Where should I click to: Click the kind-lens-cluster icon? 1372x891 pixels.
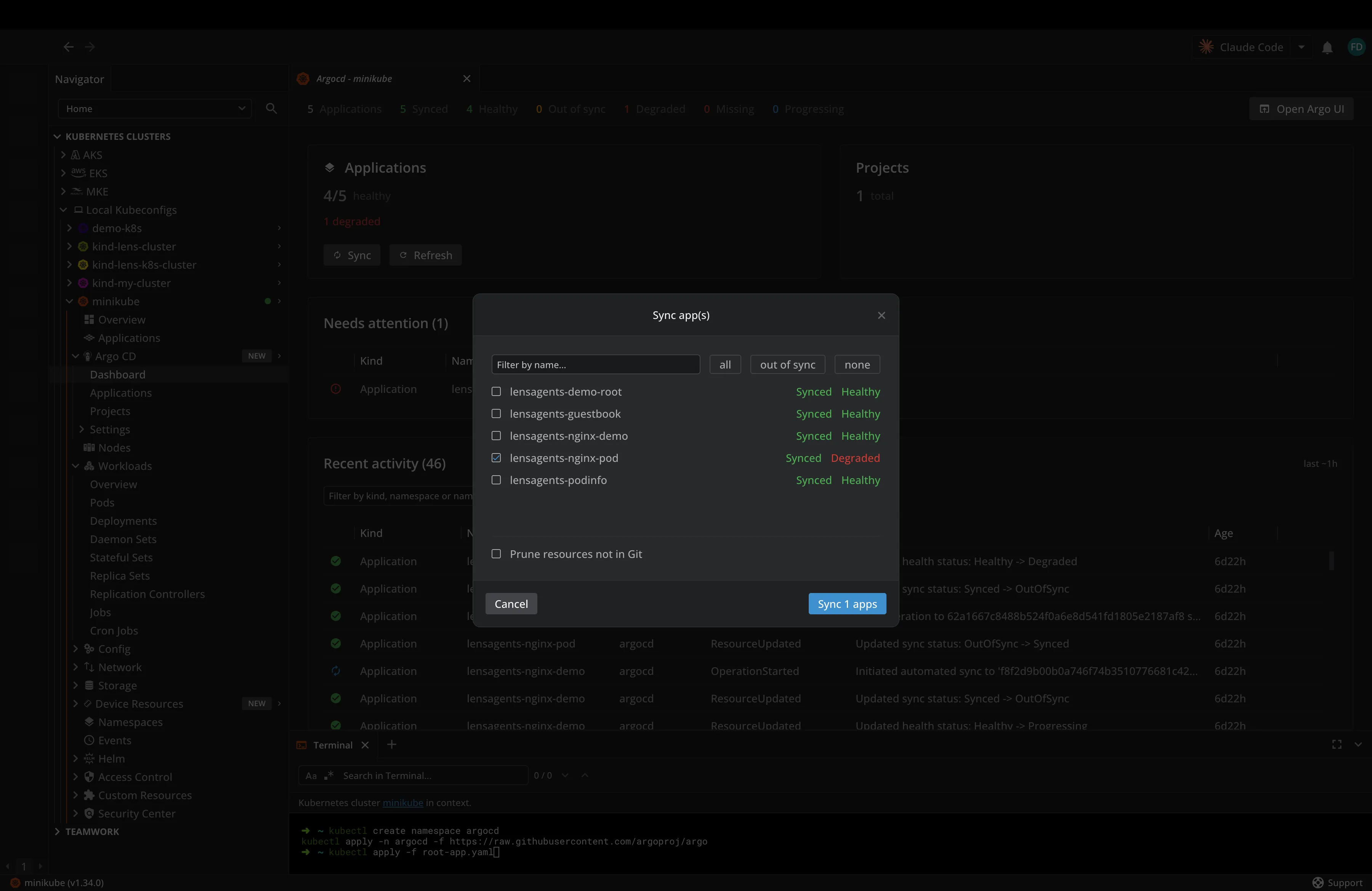(x=83, y=246)
